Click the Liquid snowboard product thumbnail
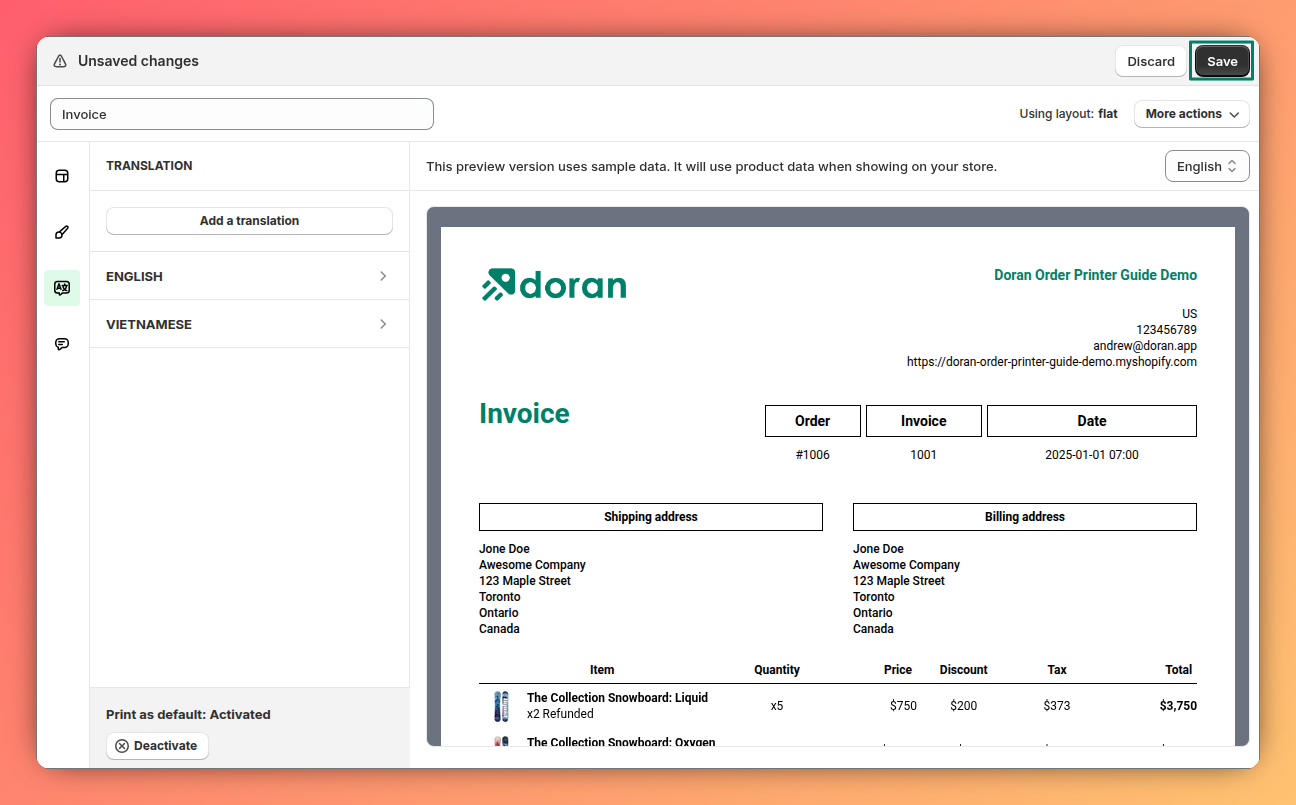The image size is (1296, 805). [501, 706]
